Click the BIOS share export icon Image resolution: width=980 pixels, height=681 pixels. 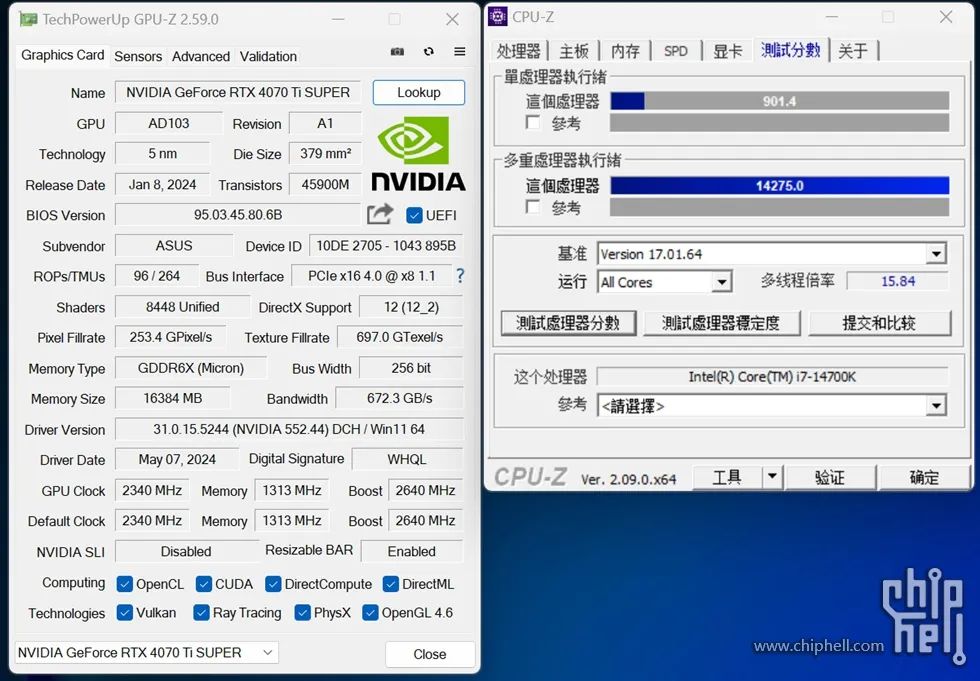coord(380,214)
